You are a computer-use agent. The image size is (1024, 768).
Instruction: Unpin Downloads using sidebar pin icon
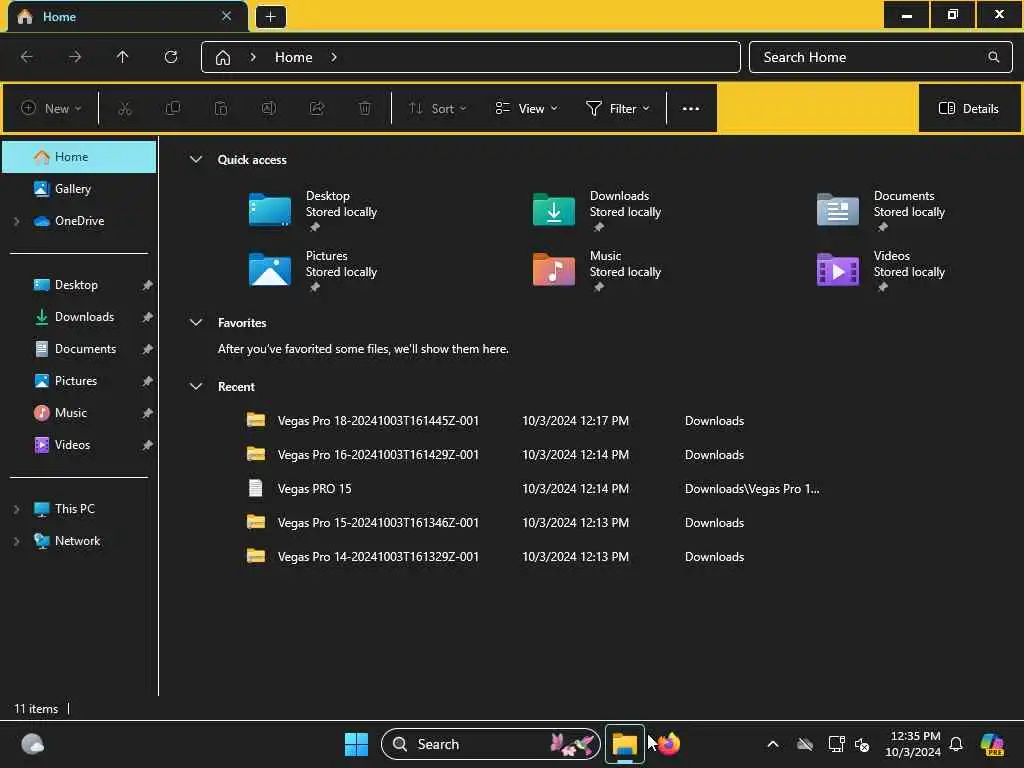[148, 317]
